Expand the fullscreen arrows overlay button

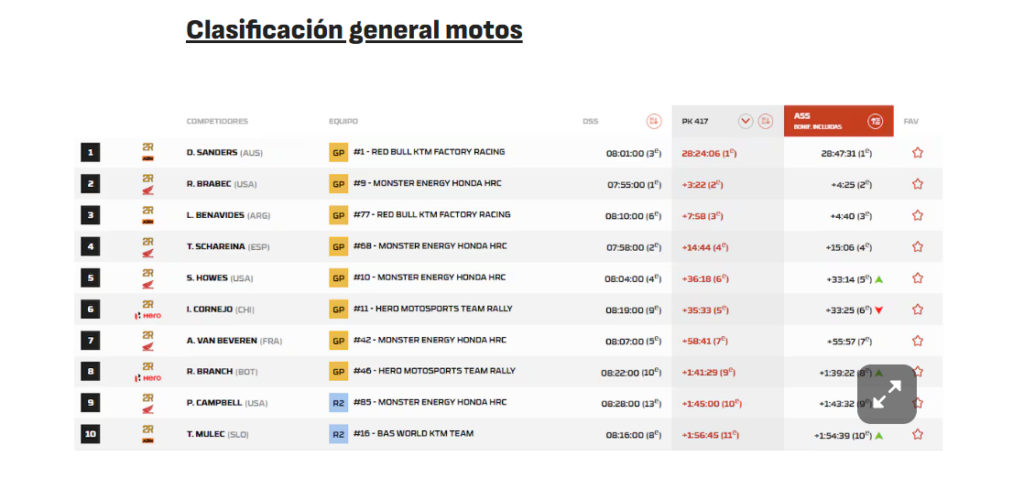click(x=886, y=394)
